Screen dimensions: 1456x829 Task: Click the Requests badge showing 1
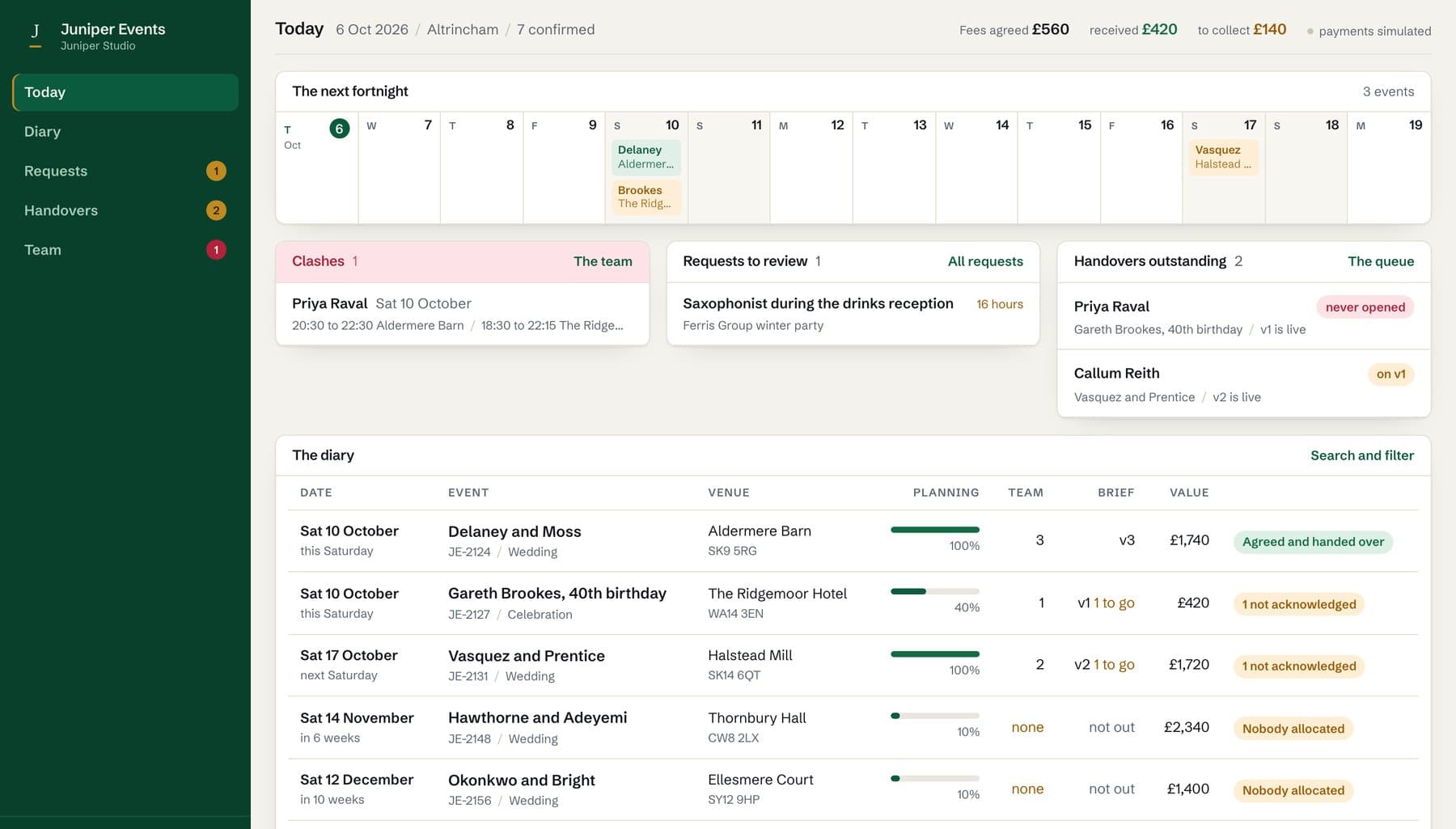[x=216, y=171]
